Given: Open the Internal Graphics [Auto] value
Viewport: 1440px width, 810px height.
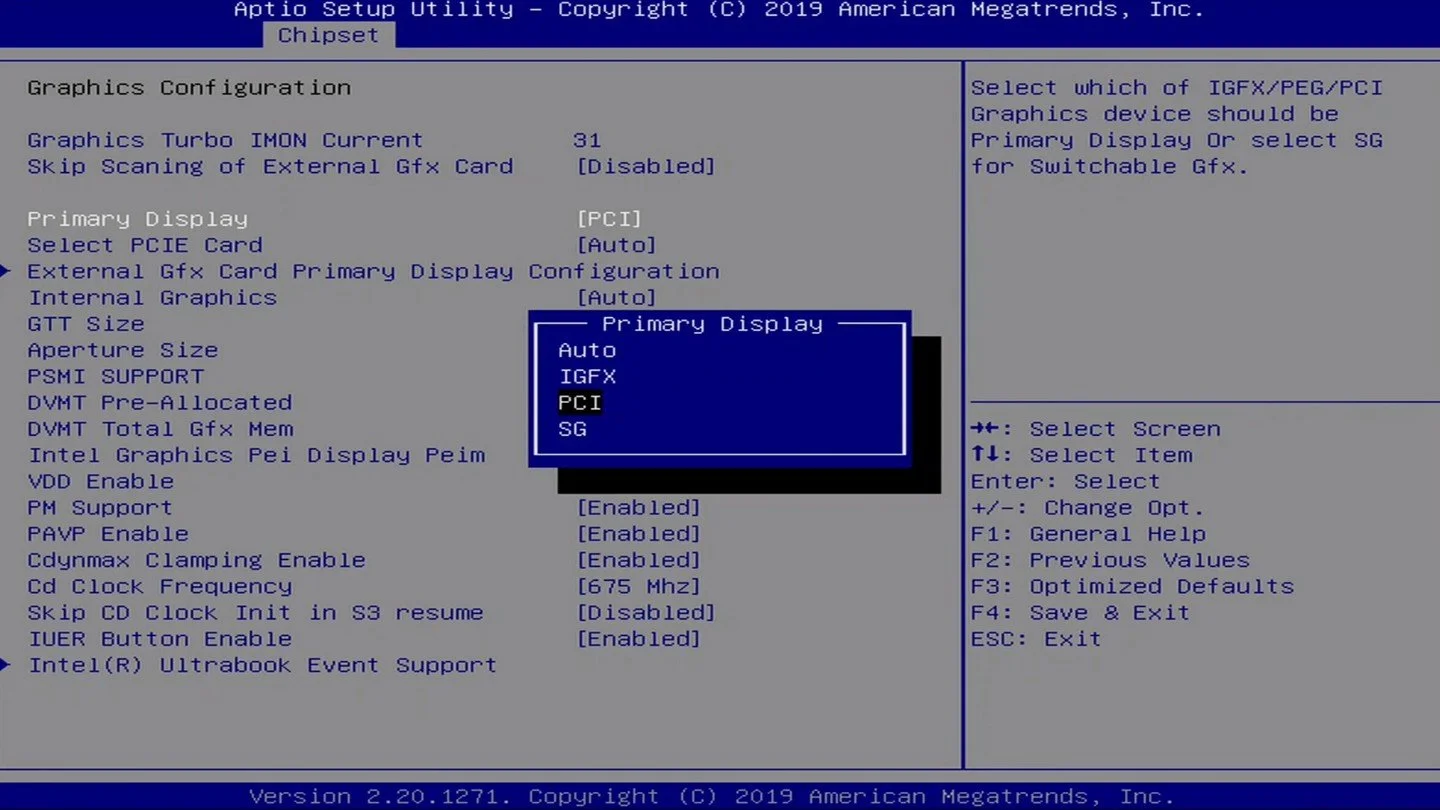Looking at the screenshot, I should [x=616, y=297].
